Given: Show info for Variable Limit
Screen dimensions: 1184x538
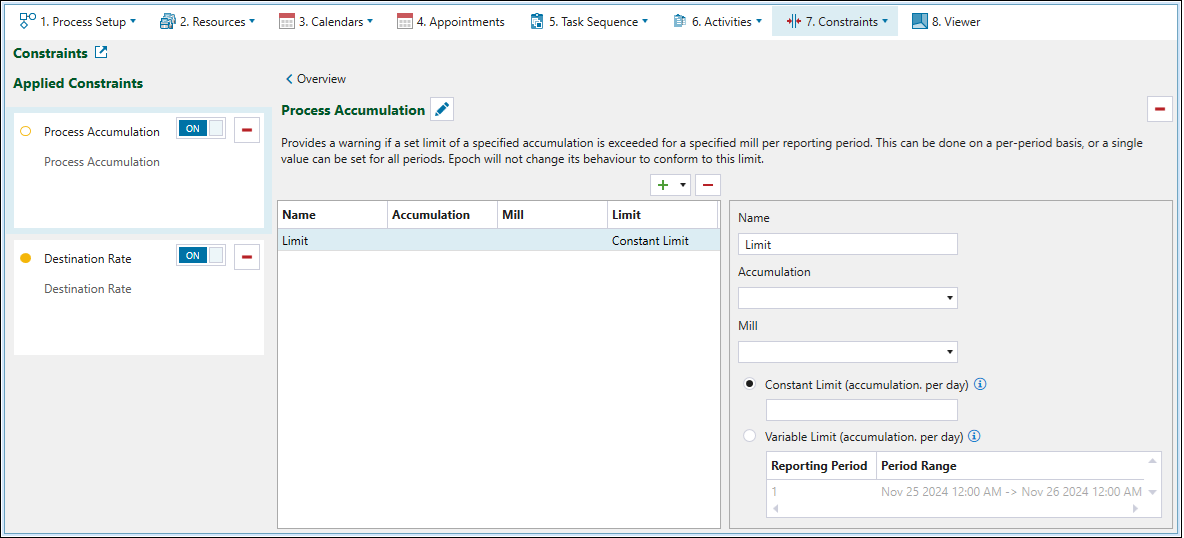Looking at the screenshot, I should (974, 435).
